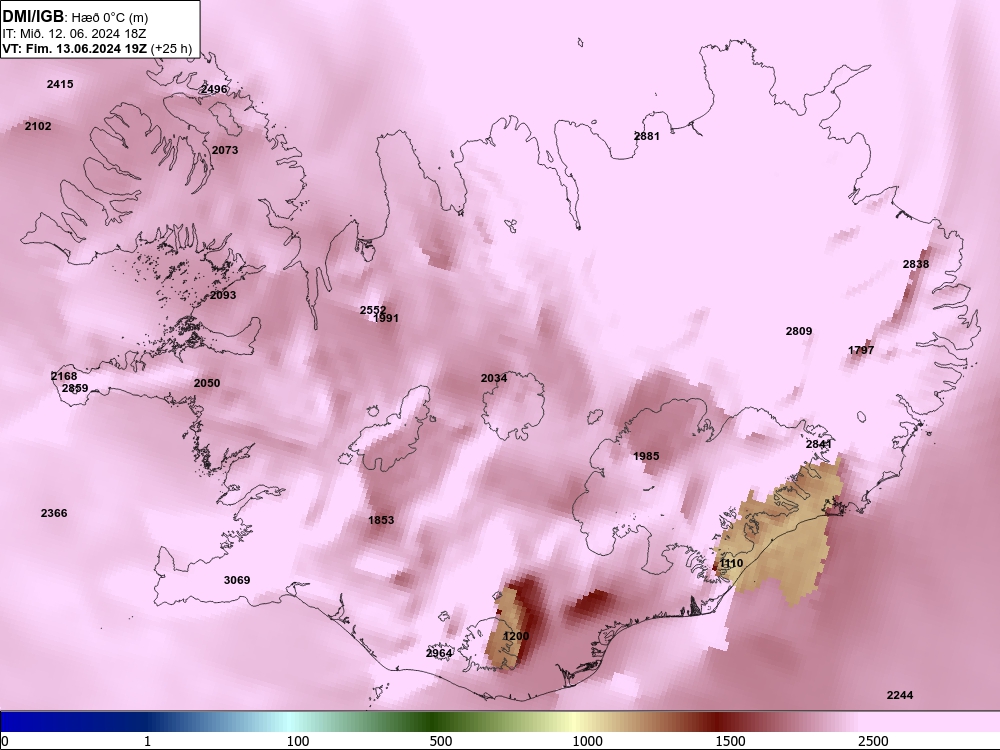
Task: Click the 2093 value label
Action: pos(223,295)
